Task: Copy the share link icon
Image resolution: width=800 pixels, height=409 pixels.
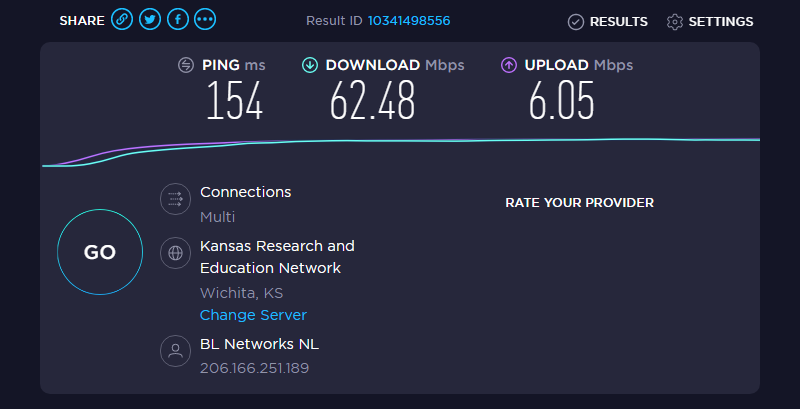Action: 122,20
